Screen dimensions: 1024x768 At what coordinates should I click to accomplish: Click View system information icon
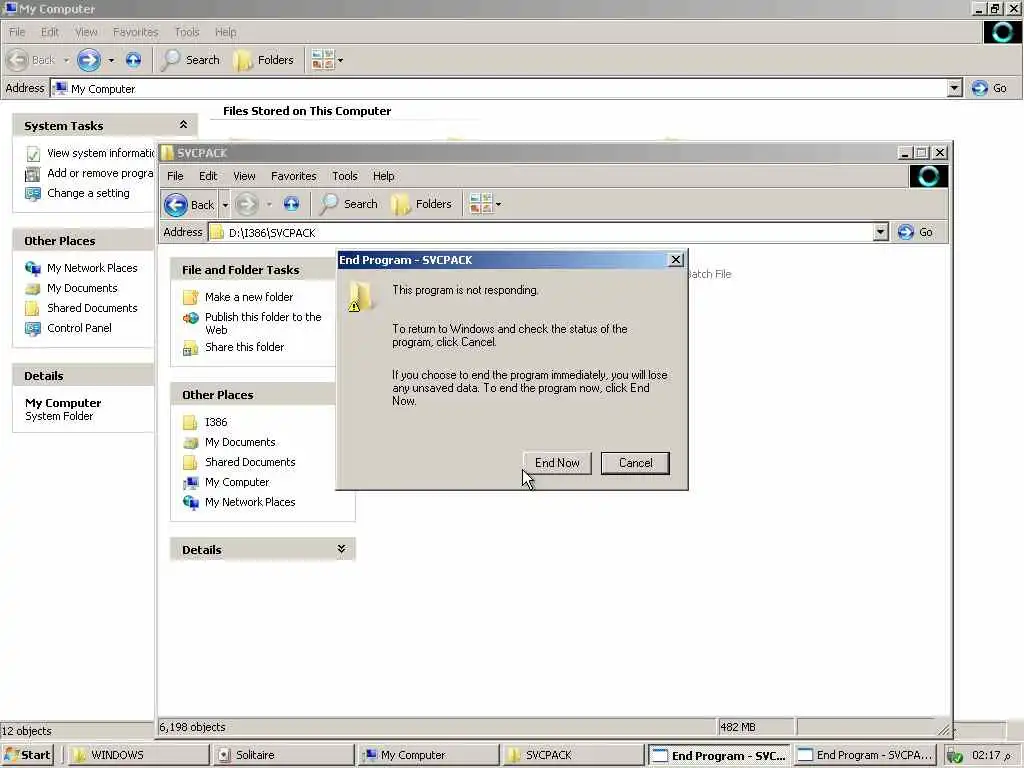pos(33,154)
